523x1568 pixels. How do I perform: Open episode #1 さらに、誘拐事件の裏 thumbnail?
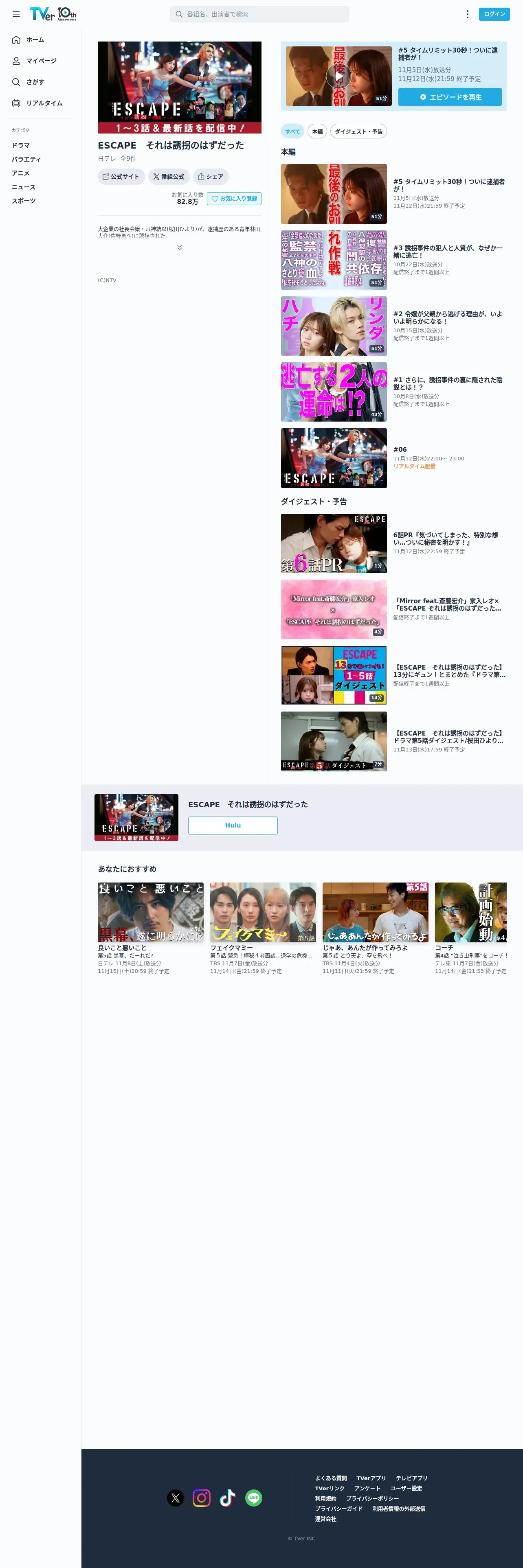(334, 392)
